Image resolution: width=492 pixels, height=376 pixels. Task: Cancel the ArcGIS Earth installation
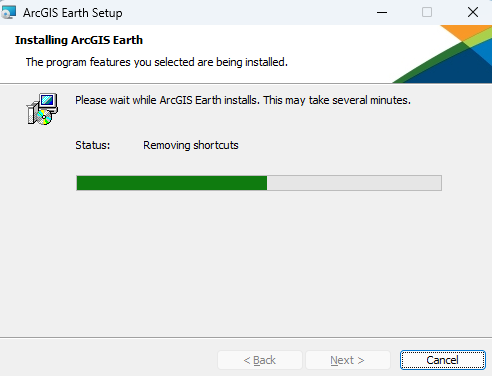[x=442, y=360]
